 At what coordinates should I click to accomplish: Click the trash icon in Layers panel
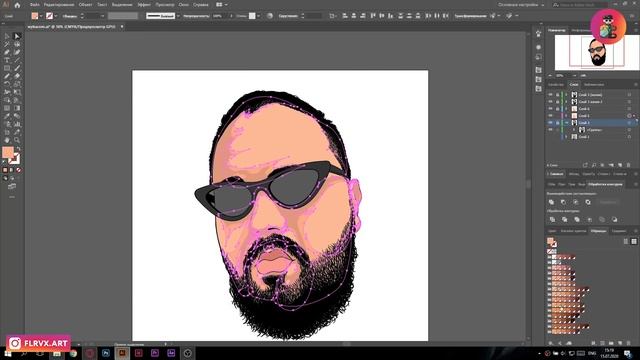point(629,165)
